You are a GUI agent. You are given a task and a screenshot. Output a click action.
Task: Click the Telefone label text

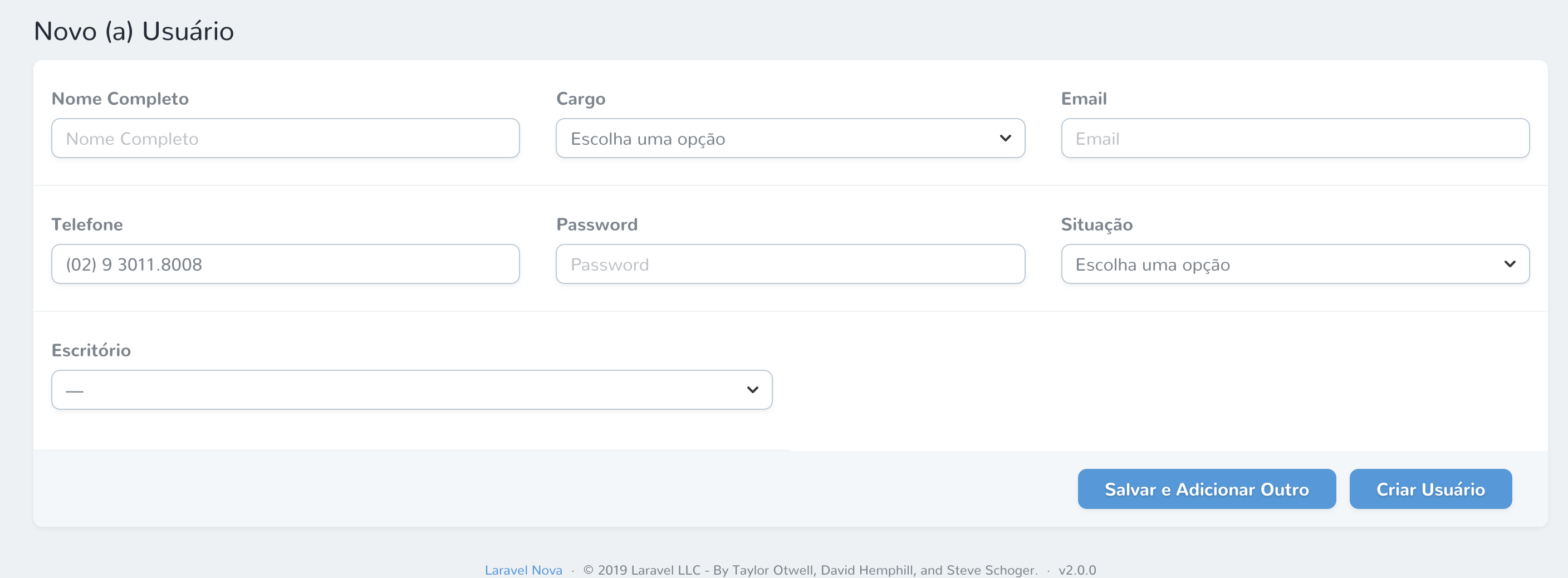coord(87,224)
